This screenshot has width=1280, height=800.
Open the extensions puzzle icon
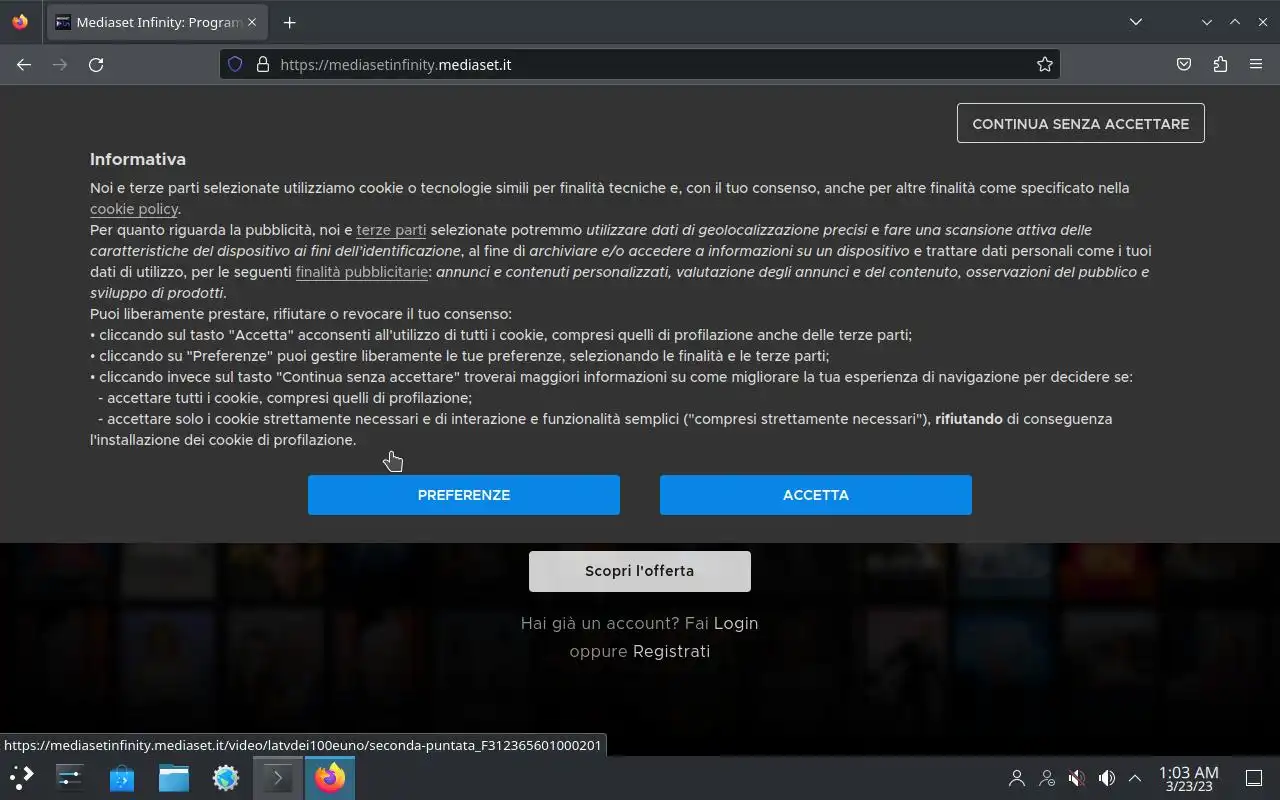tap(1220, 64)
